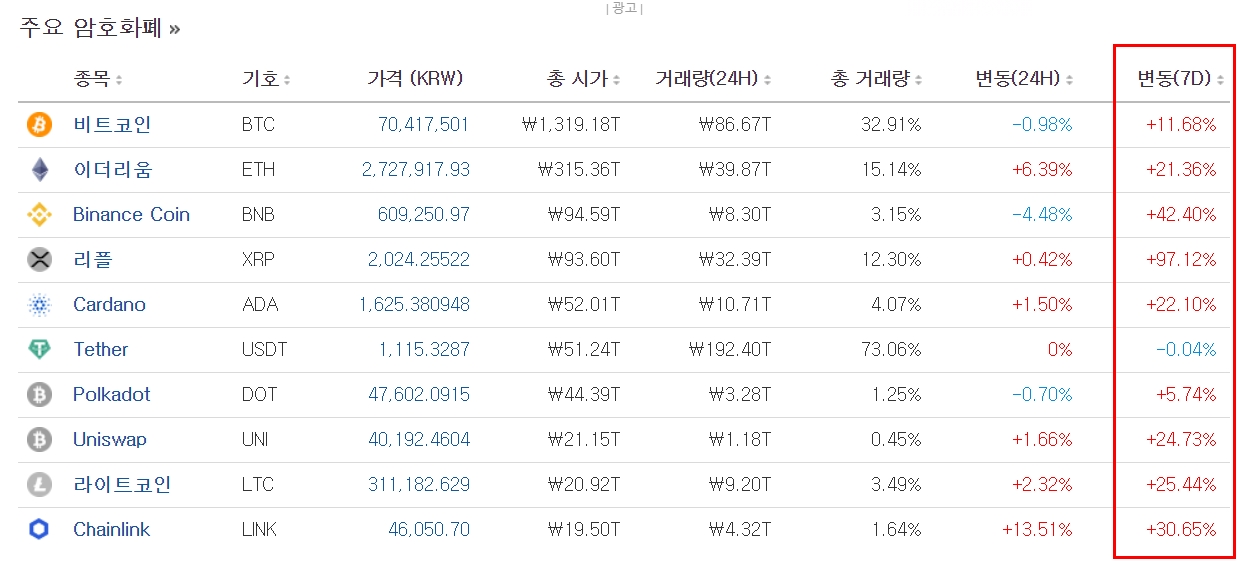Sort table by 거래량(24H) column
1238x565 pixels.
tap(713, 79)
